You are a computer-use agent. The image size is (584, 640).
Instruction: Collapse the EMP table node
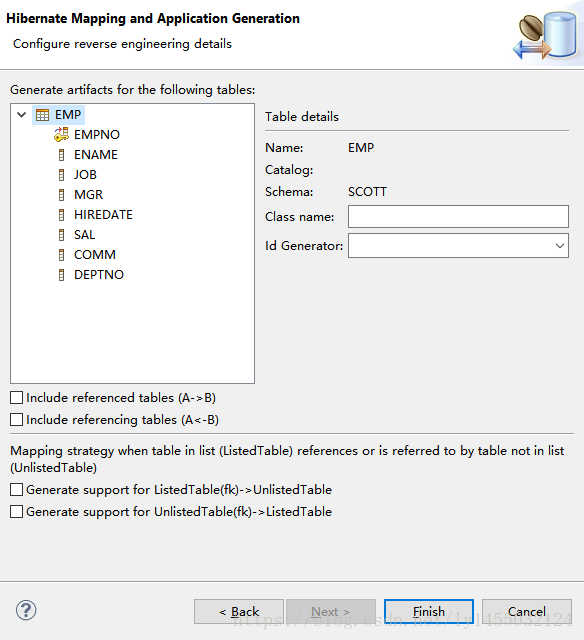(22, 115)
